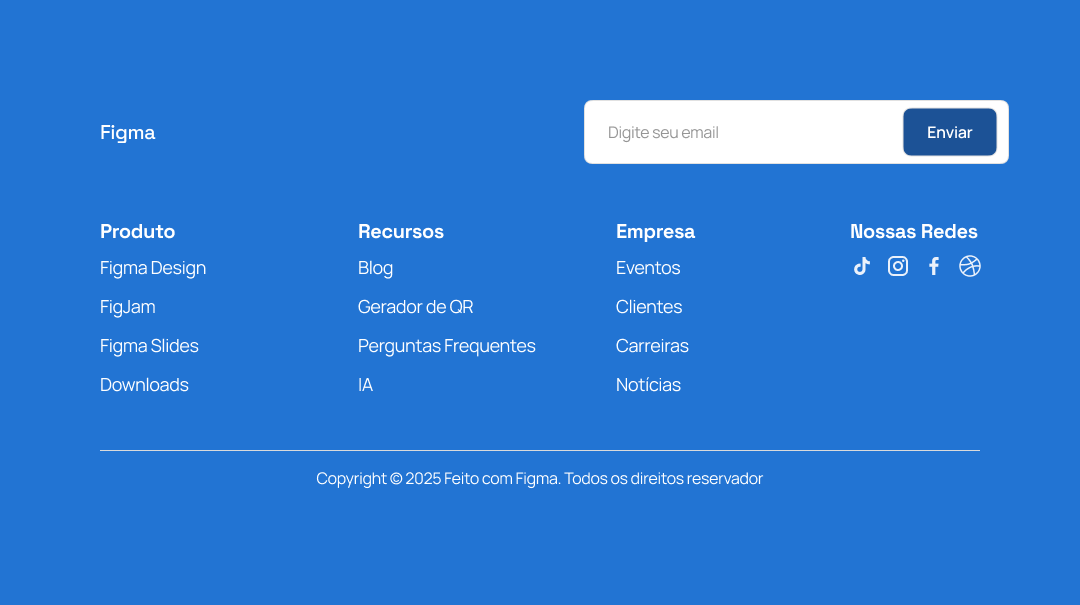Open the IA link
The height and width of the screenshot is (605, 1080).
point(365,384)
